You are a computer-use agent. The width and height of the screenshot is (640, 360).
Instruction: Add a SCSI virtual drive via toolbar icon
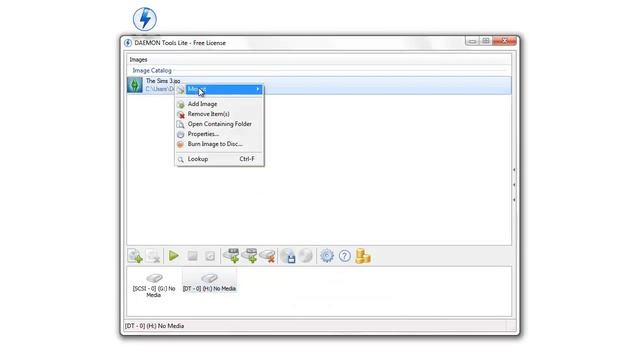tap(249, 256)
